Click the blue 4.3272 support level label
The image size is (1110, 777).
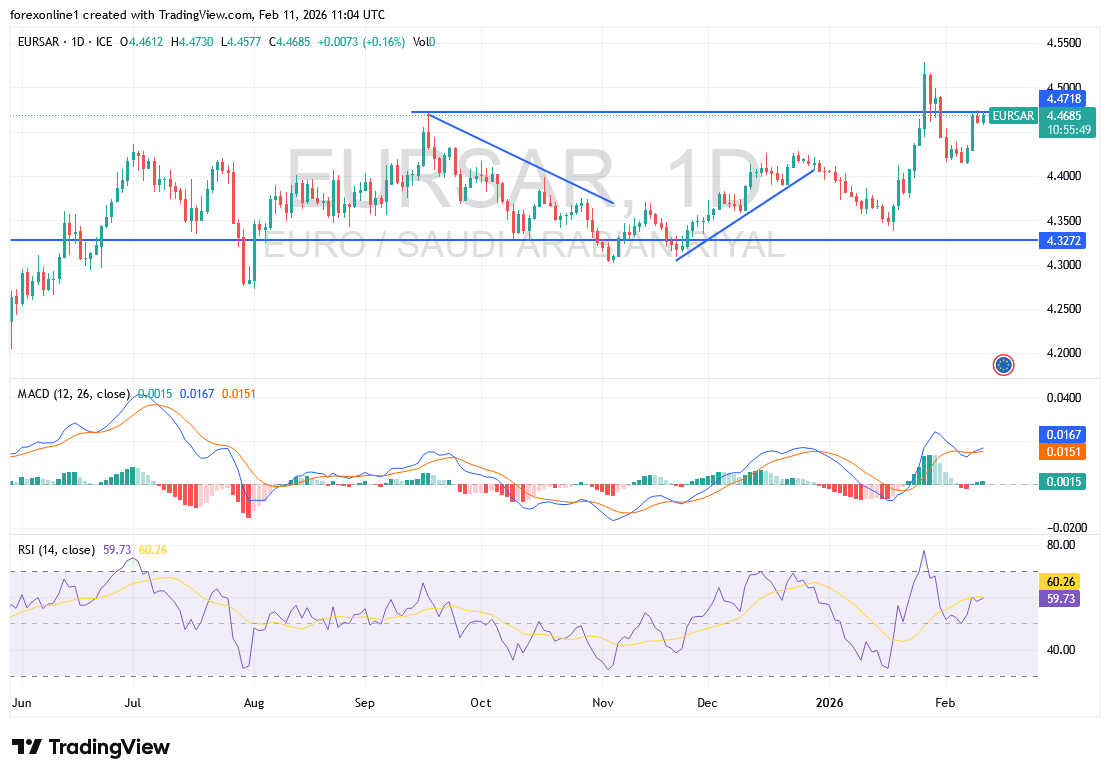click(x=1061, y=241)
